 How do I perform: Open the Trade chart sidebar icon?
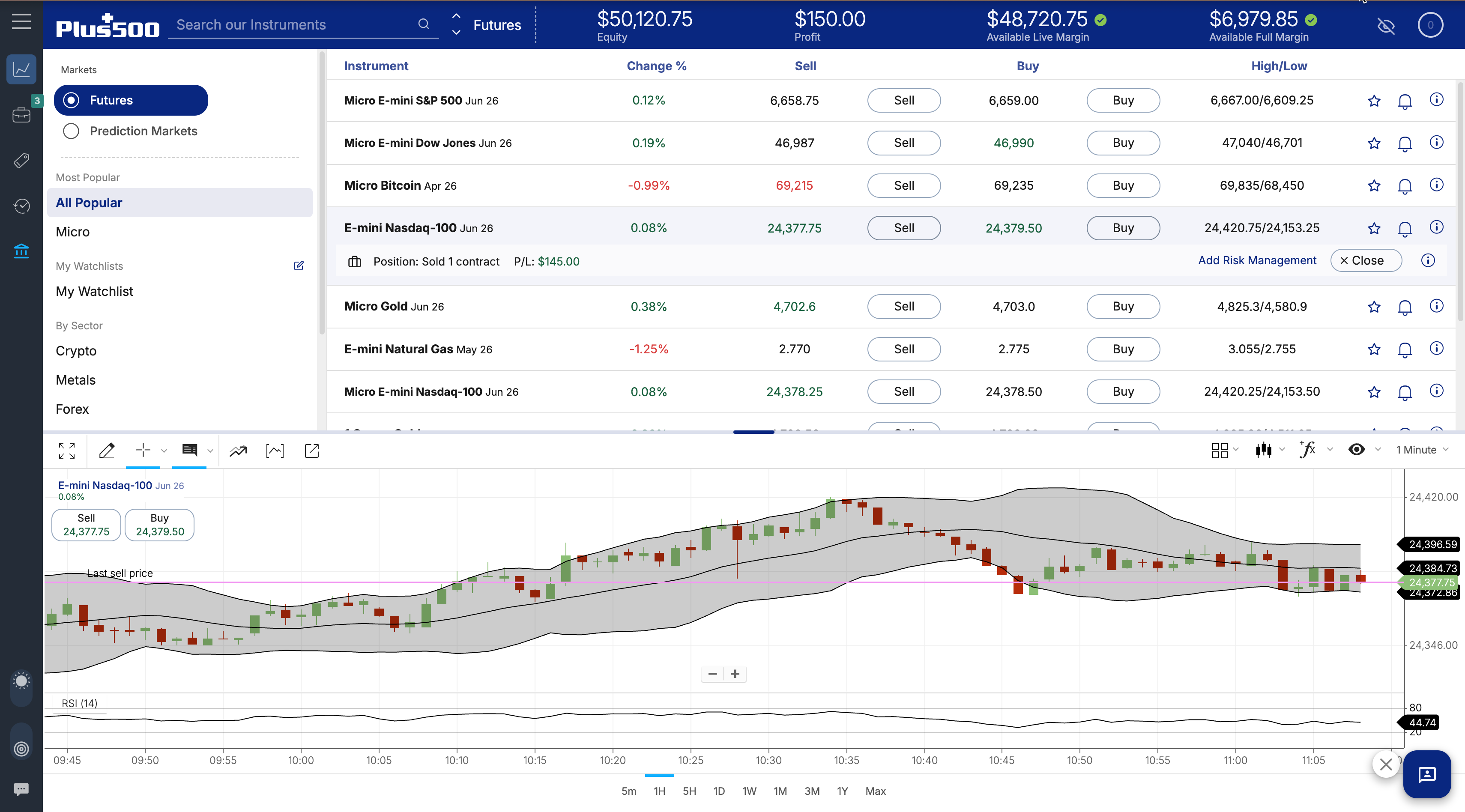point(21,69)
